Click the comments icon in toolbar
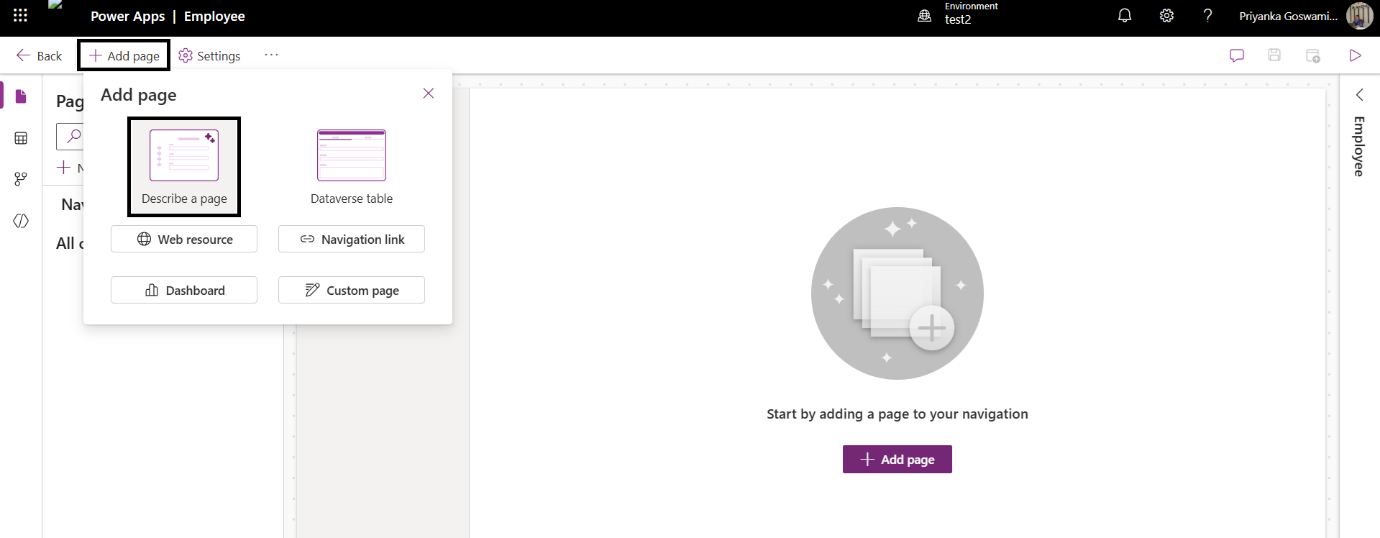 coord(1237,56)
